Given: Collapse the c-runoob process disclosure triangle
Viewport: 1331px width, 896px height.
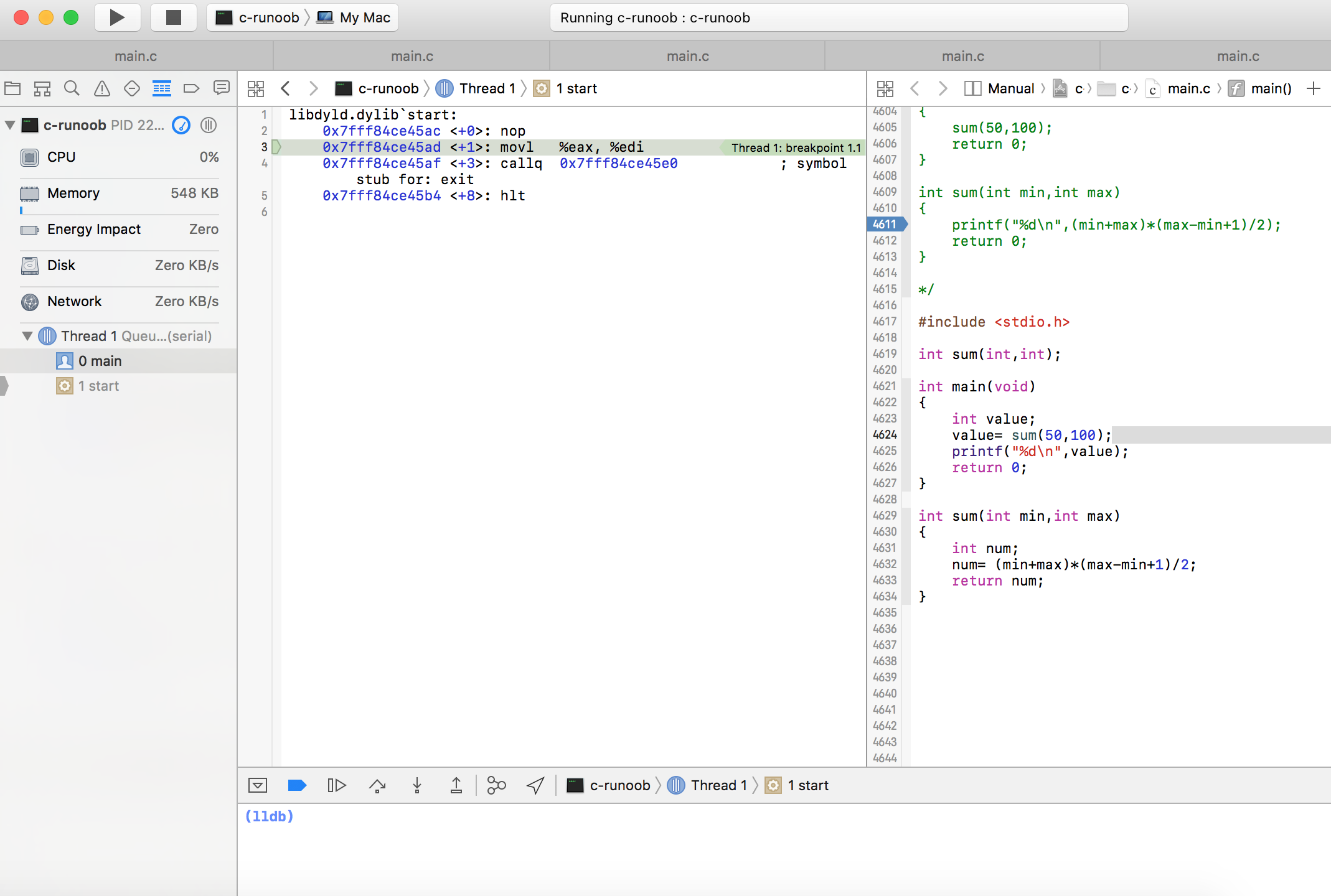Looking at the screenshot, I should pos(10,125).
